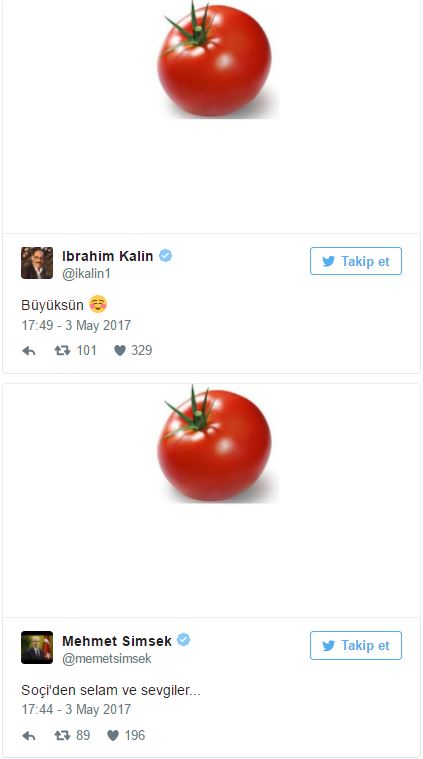Follow Mehmet Simsek with the Takip et button
This screenshot has width=423, height=759.
tap(356, 645)
